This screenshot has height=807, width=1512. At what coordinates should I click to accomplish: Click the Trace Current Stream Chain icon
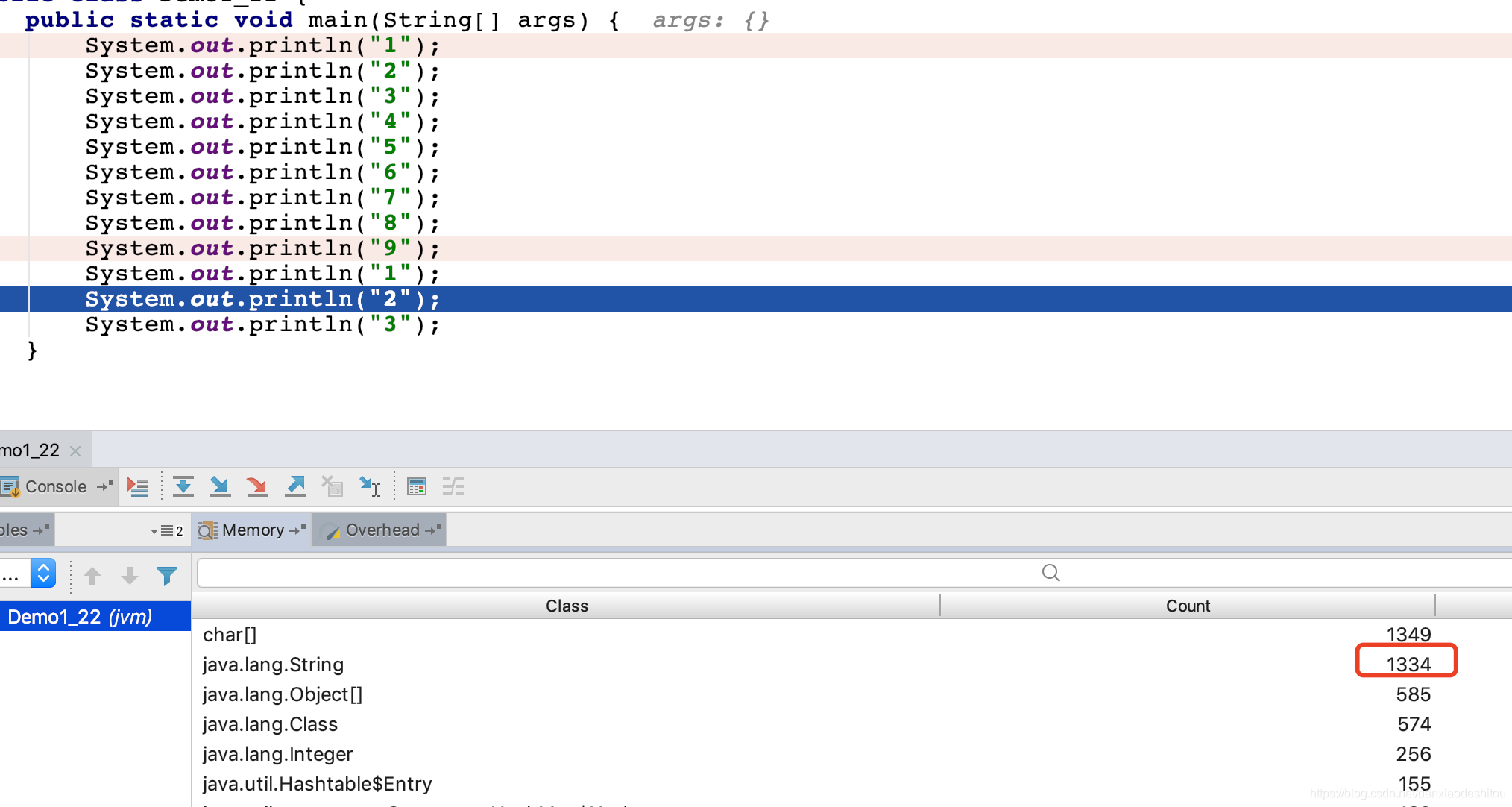click(453, 487)
